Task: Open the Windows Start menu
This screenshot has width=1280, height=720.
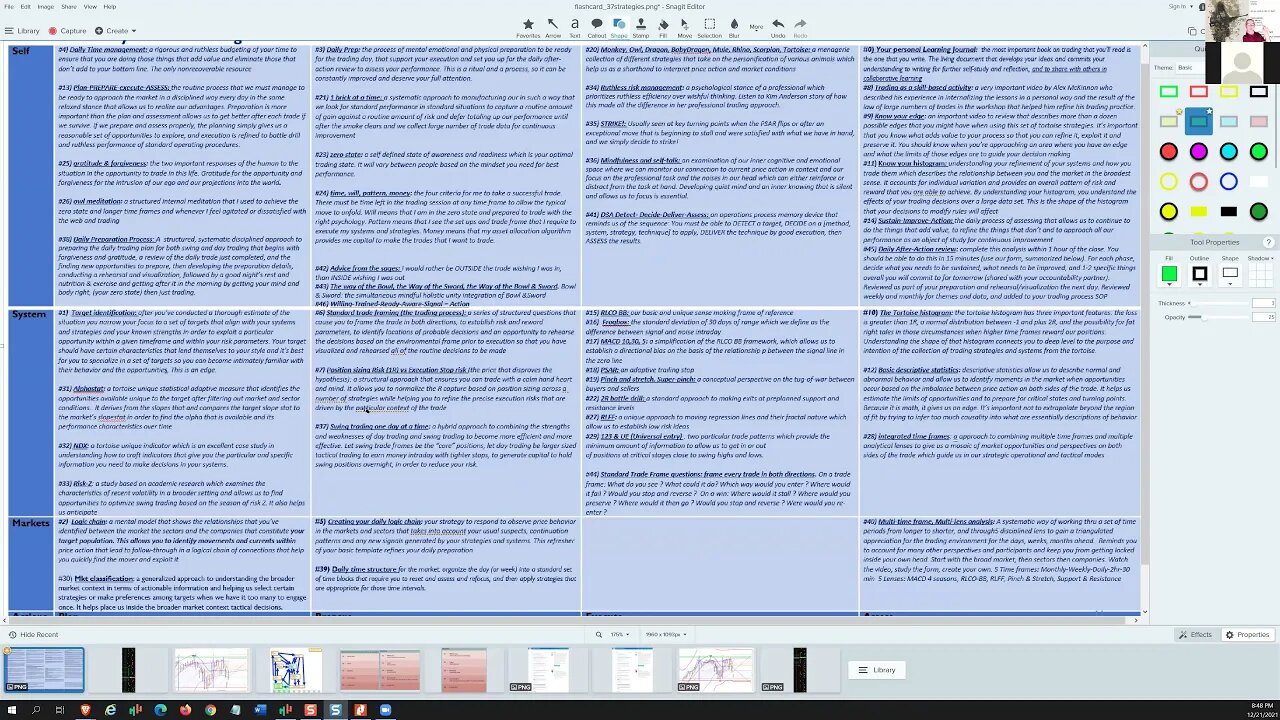Action: click(11, 710)
